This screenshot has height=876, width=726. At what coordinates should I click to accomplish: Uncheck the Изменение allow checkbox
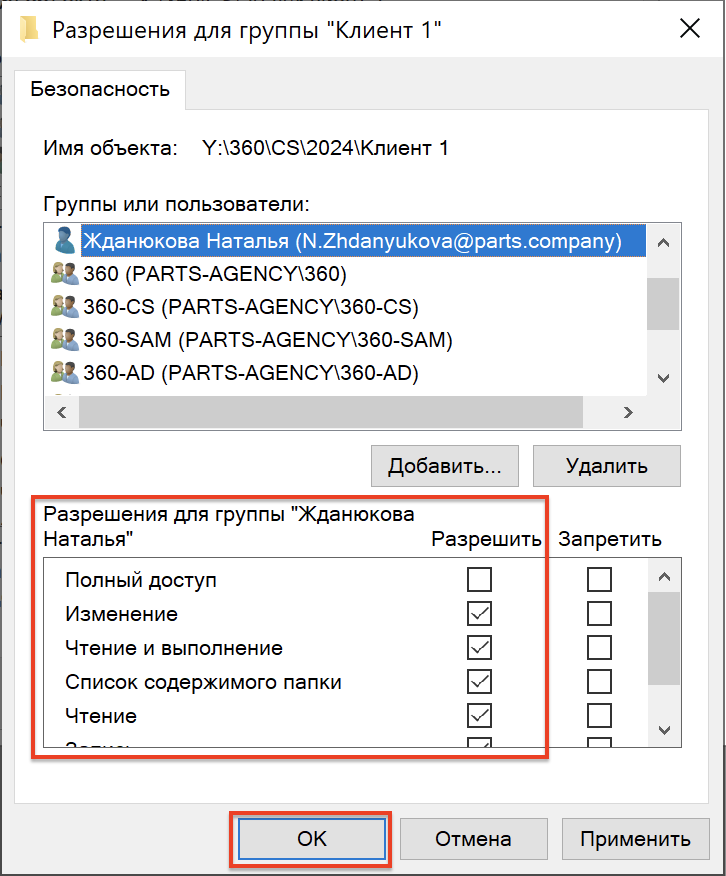[480, 614]
